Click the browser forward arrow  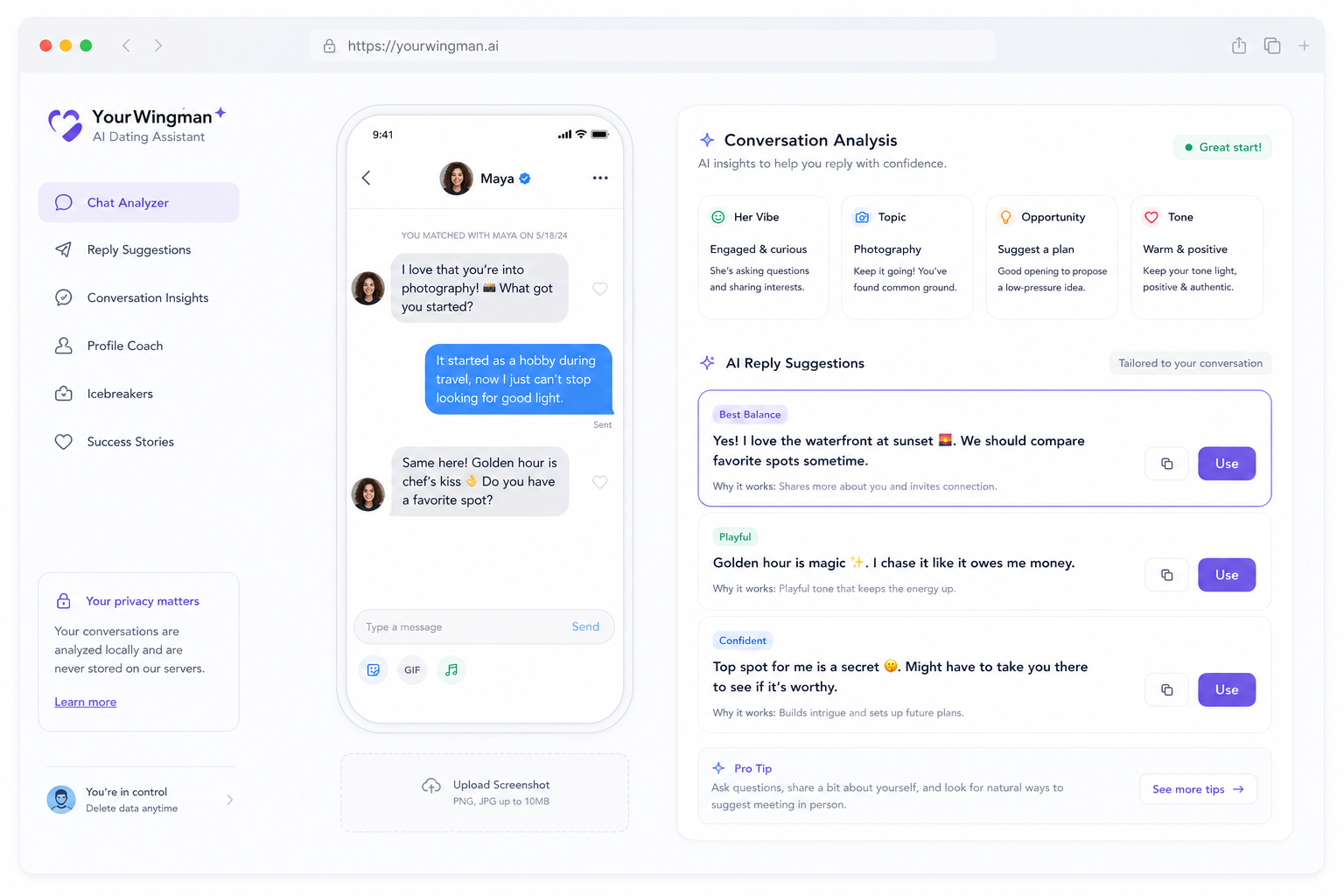tap(158, 45)
